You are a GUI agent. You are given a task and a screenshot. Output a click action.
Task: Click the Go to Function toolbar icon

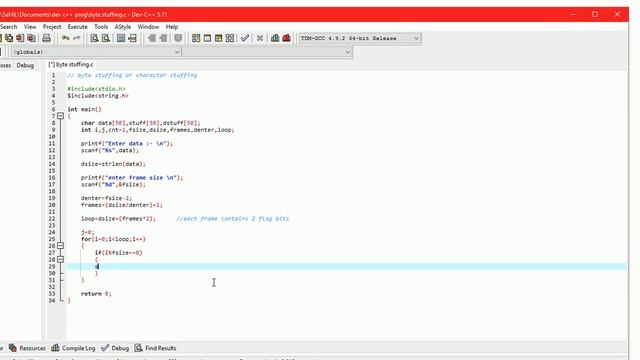[121, 38]
